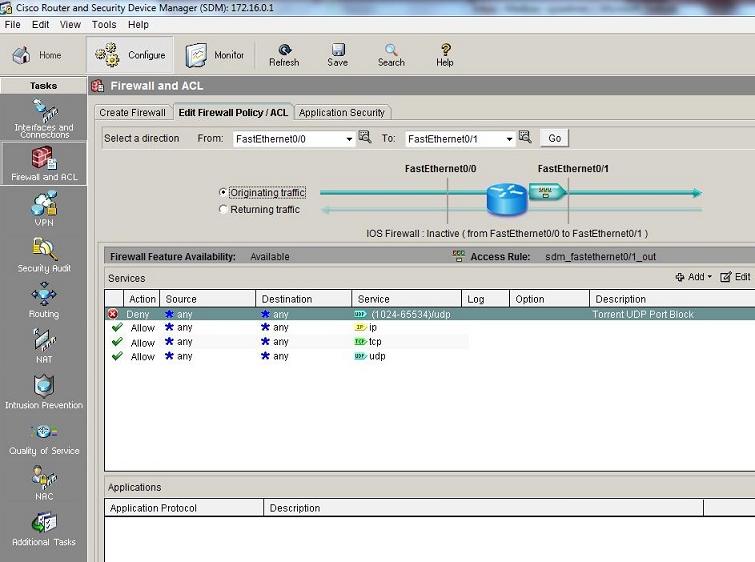The height and width of the screenshot is (562, 755).
Task: Expand the To interface dropdown
Action: coord(509,139)
